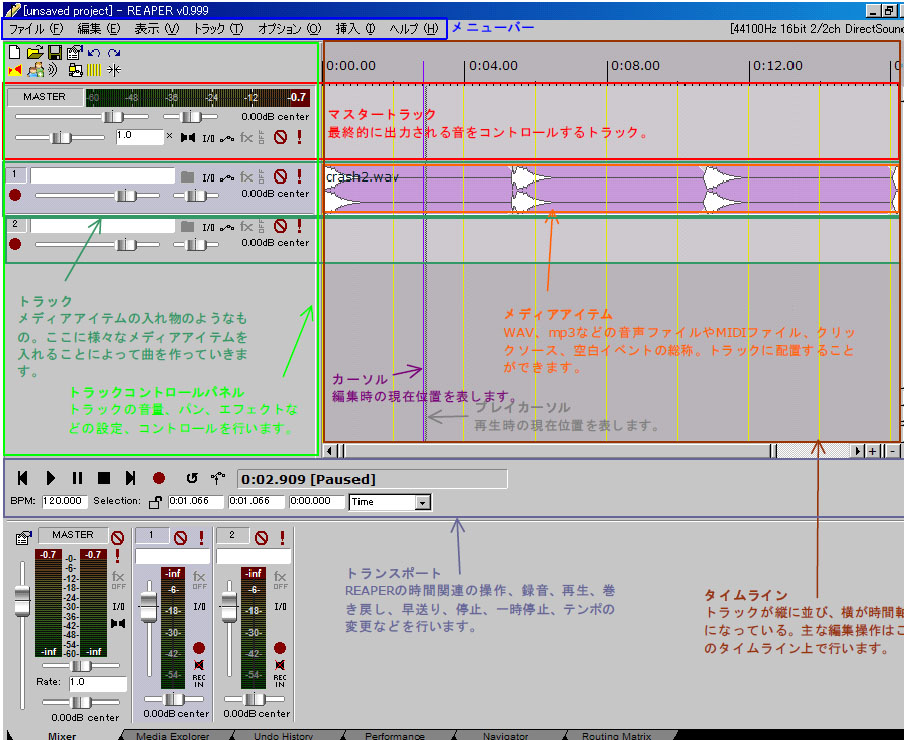
Task: Click the red-yellow bowtie toolbar icon
Action: click(x=14, y=70)
